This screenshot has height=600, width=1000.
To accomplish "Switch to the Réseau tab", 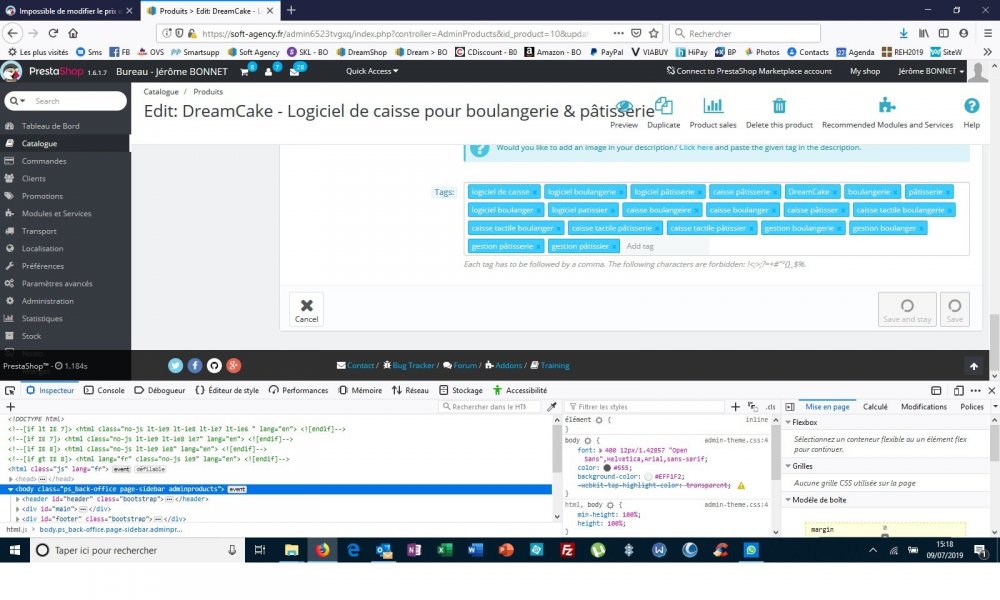I will [410, 390].
